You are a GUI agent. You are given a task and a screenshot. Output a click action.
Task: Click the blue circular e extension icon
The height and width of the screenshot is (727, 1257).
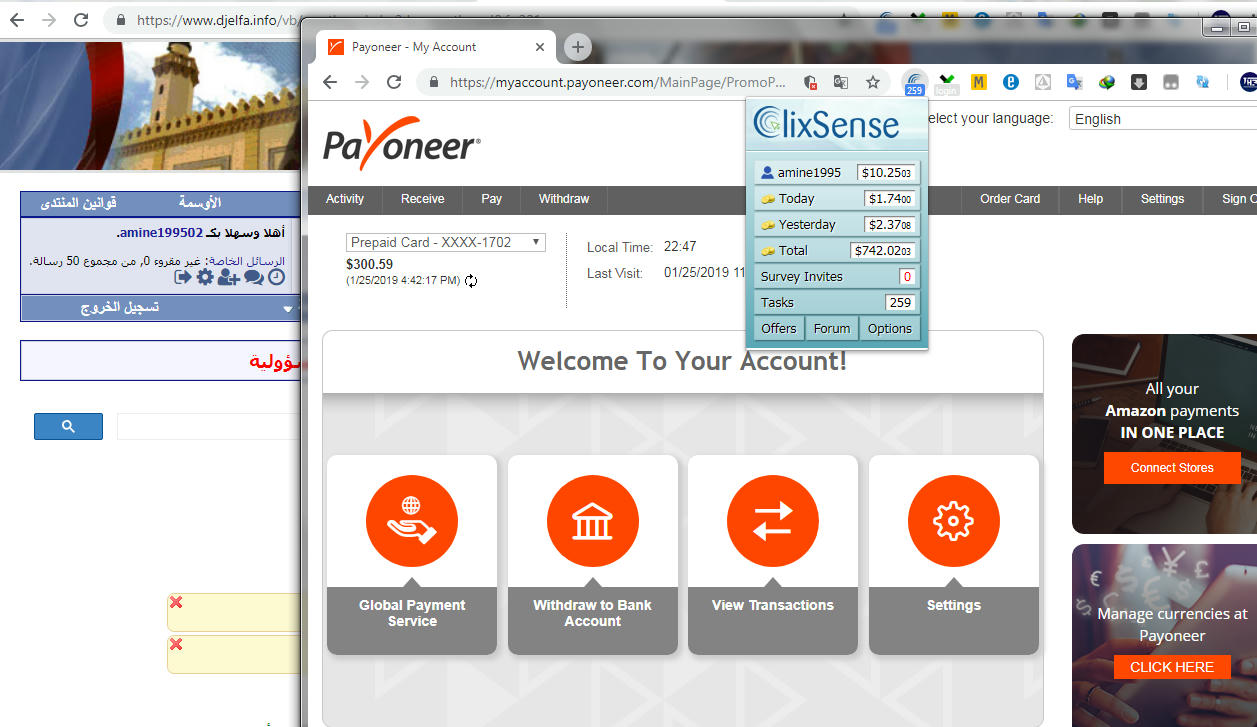point(1010,83)
